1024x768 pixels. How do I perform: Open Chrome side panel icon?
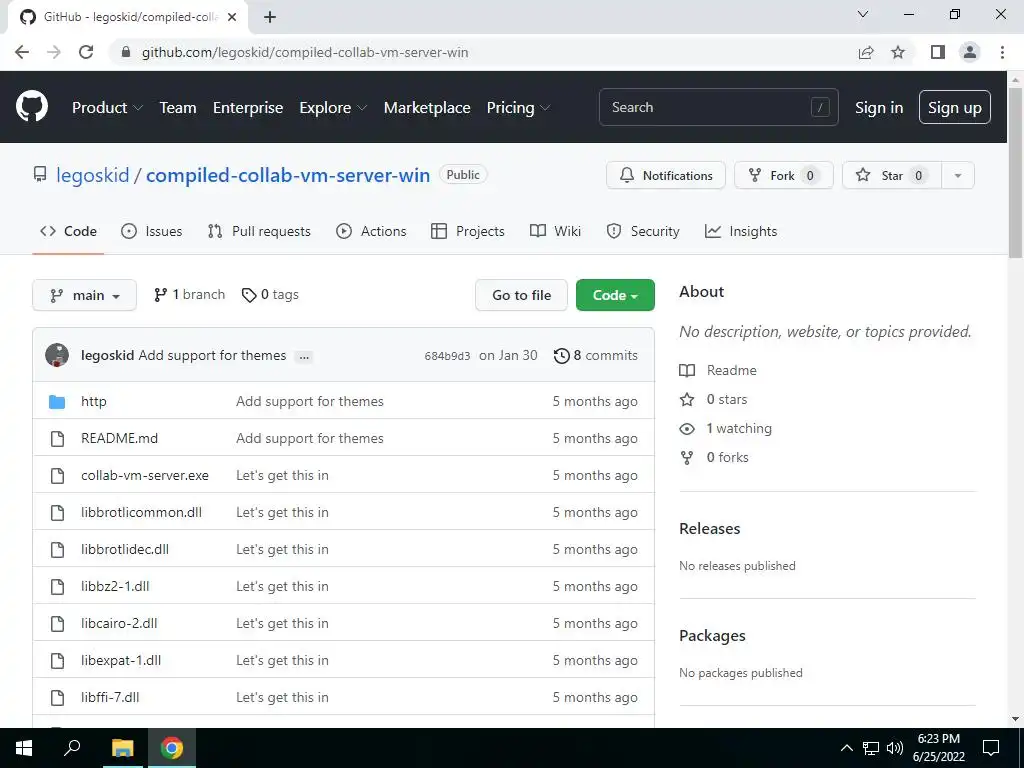pyautogui.click(x=938, y=52)
